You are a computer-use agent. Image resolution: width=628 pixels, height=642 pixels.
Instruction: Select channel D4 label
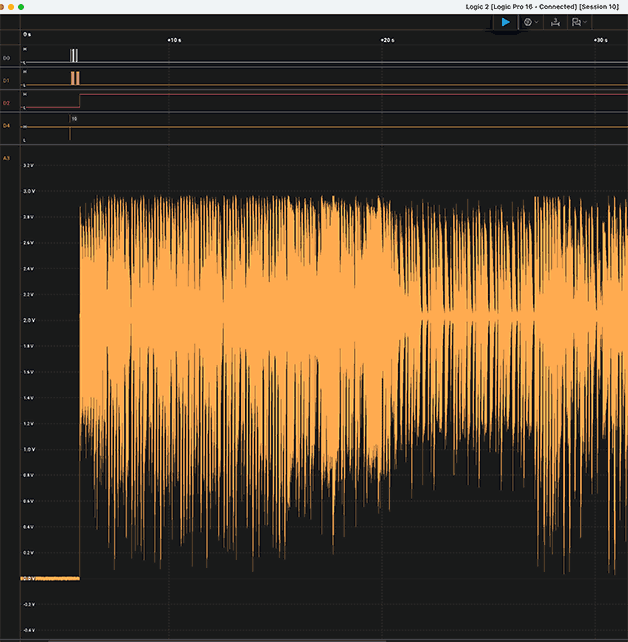click(x=6, y=126)
